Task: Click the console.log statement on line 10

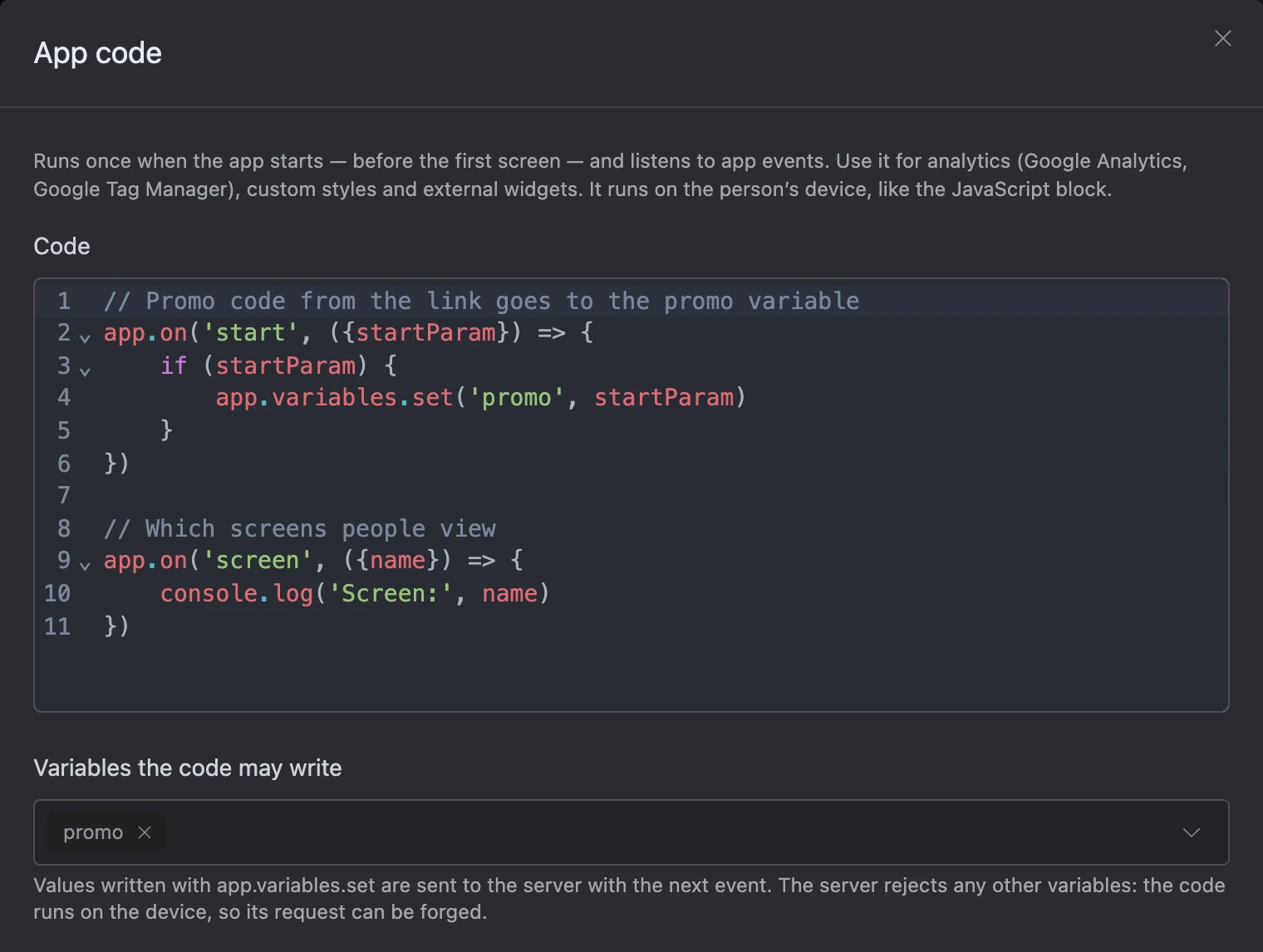Action: pyautogui.click(x=355, y=593)
